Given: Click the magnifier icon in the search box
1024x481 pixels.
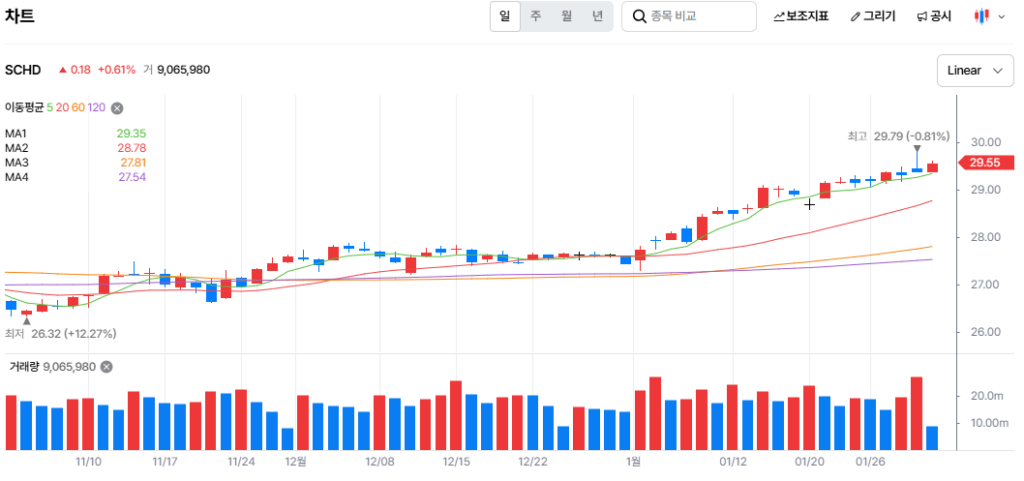Looking at the screenshot, I should point(638,16).
